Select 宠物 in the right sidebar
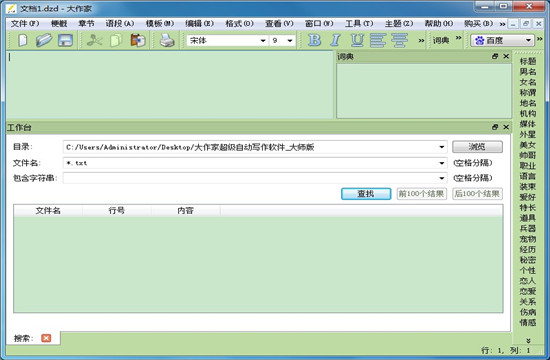This screenshot has width=550, height=360. click(528, 239)
